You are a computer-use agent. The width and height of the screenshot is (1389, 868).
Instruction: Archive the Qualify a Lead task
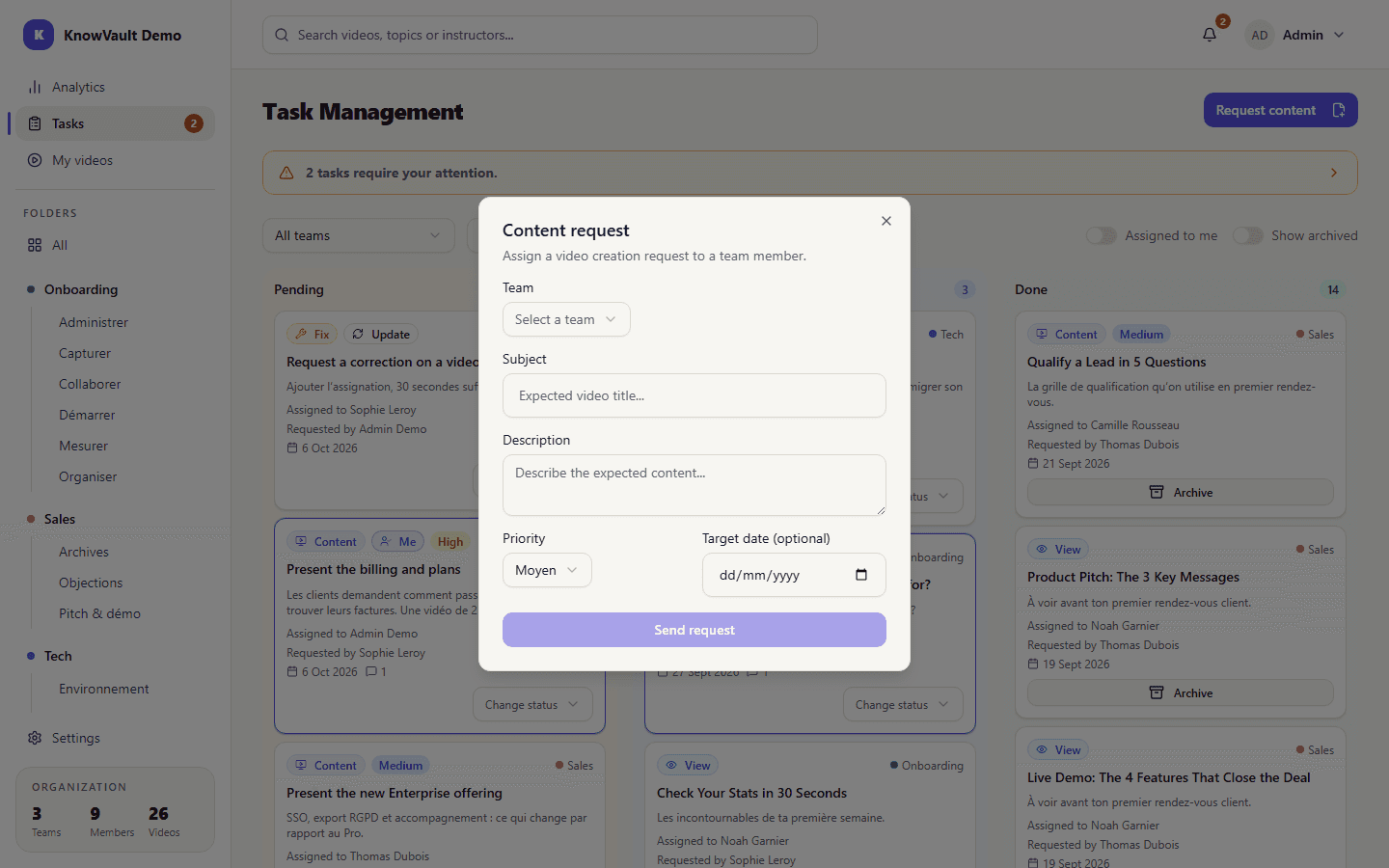pos(1180,492)
